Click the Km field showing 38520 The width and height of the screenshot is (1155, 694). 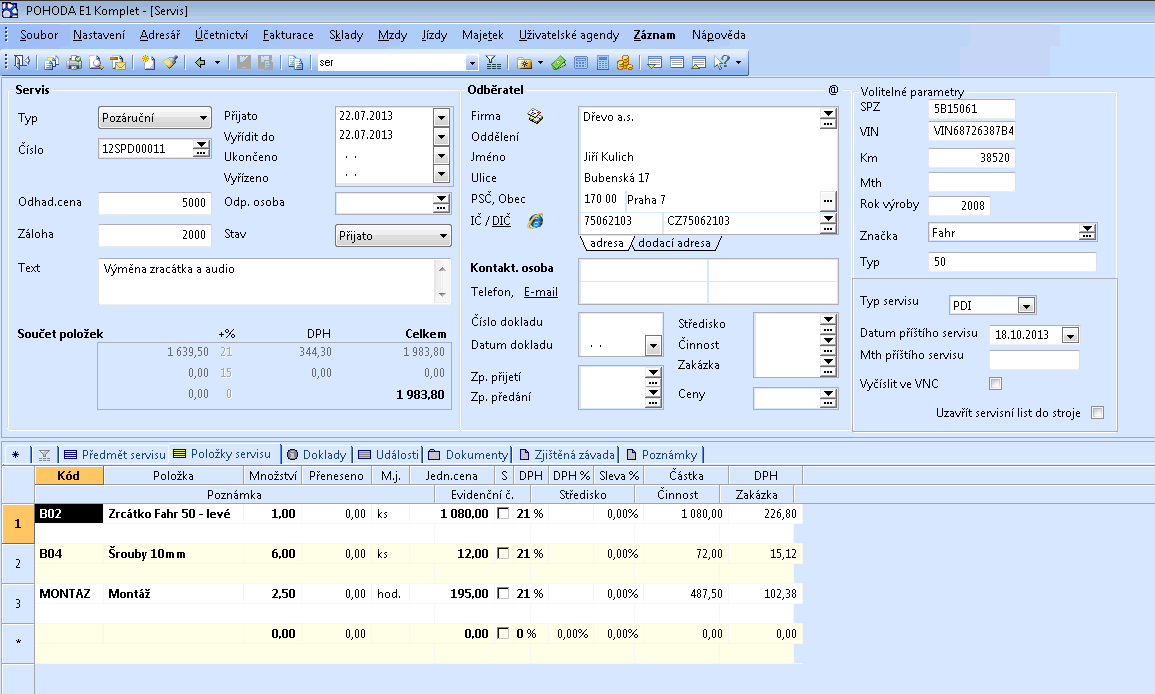[x=972, y=158]
